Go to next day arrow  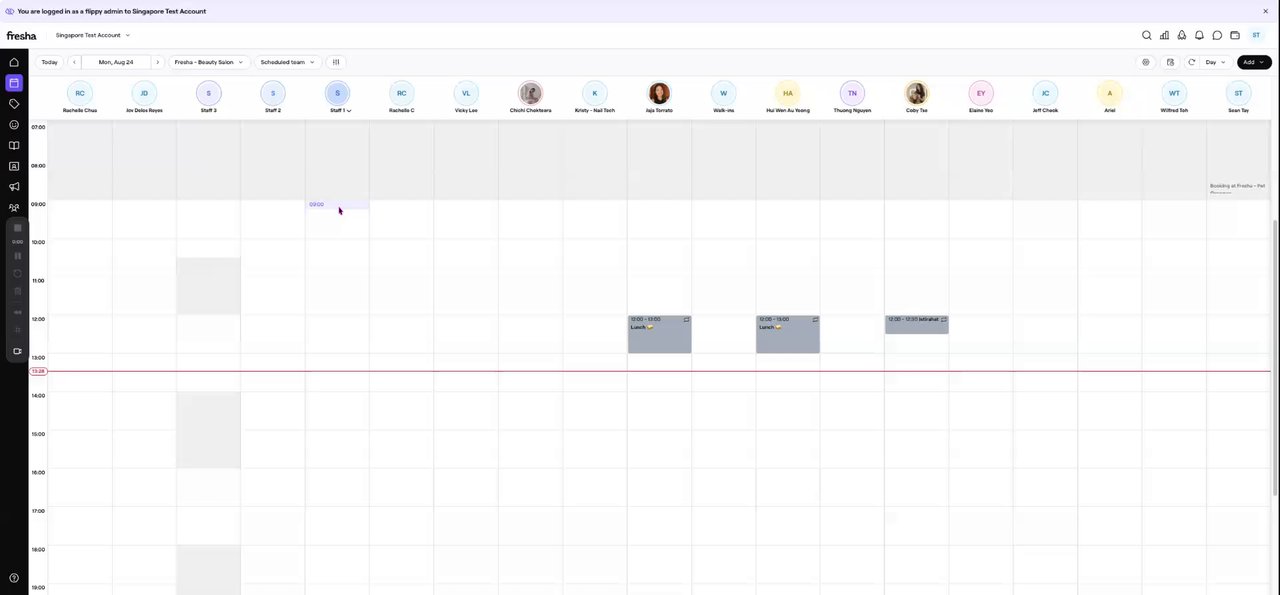(157, 62)
